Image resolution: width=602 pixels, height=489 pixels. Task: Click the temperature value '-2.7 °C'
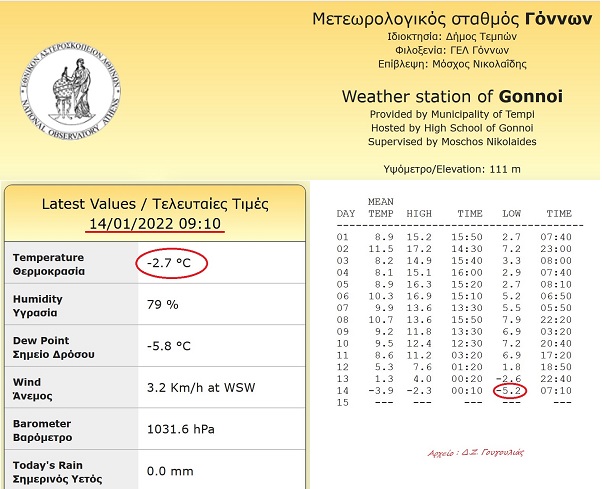point(169,263)
